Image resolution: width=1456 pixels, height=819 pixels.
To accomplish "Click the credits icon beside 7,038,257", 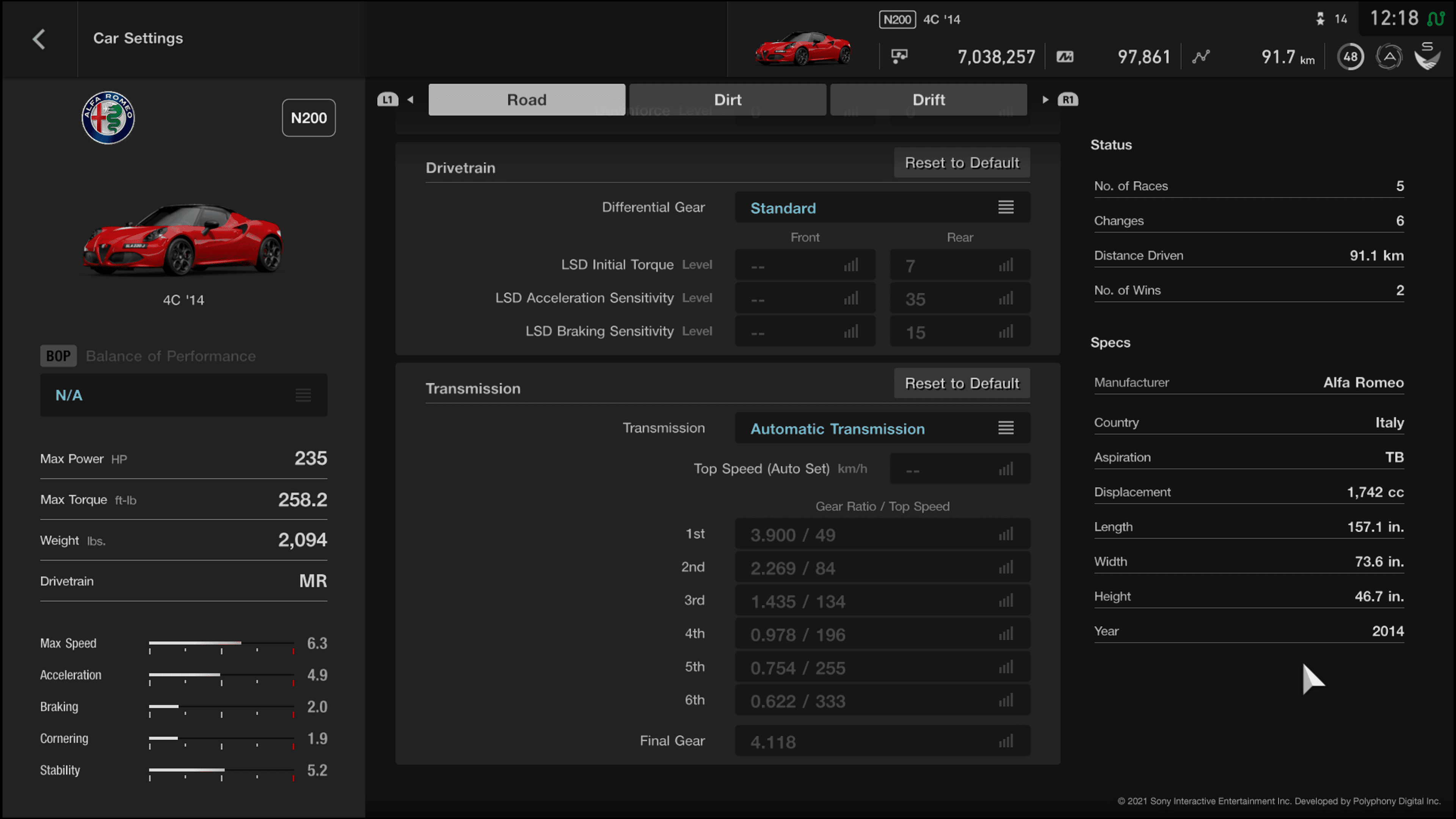I will click(899, 56).
